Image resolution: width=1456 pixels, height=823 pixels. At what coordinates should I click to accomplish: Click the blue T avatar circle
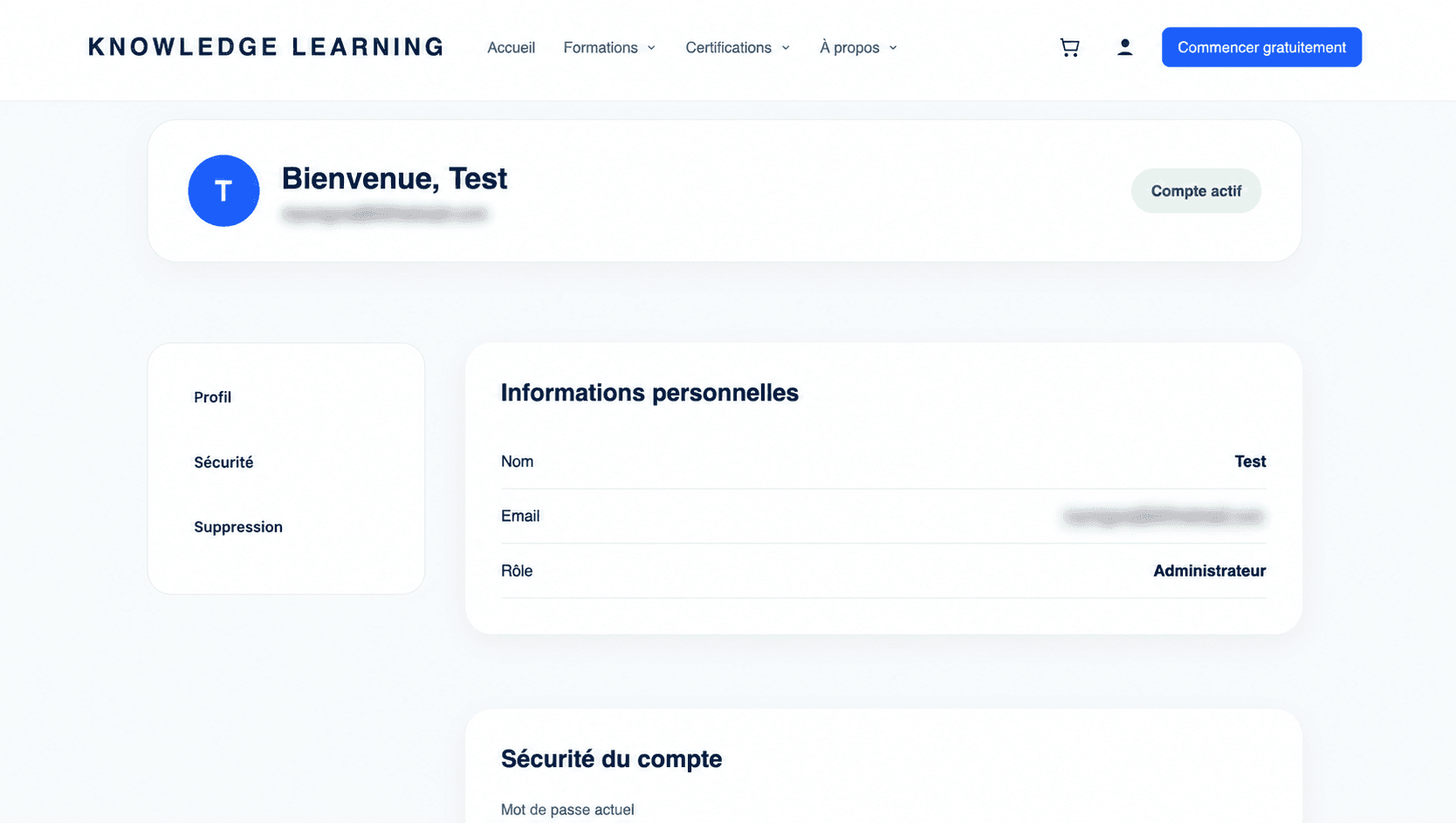coord(223,191)
